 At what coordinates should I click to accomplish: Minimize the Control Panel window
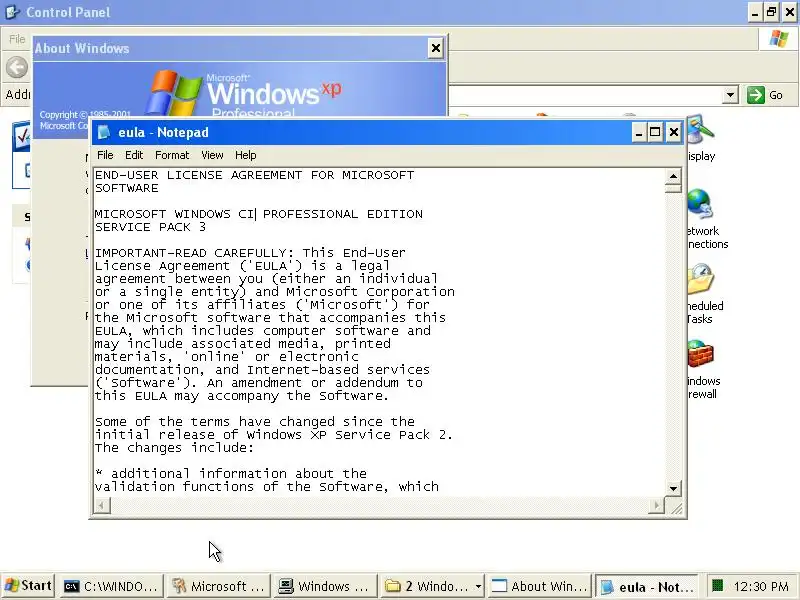[755, 12]
